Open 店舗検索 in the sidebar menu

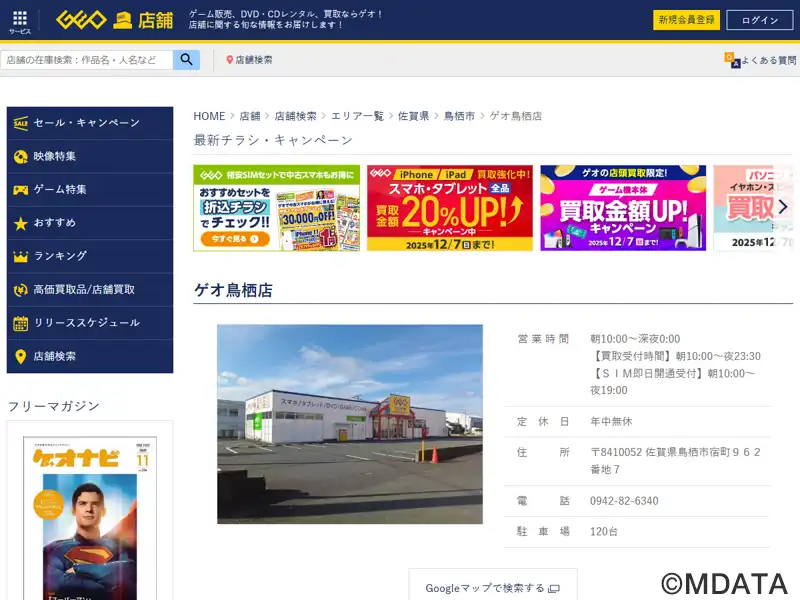tap(90, 356)
